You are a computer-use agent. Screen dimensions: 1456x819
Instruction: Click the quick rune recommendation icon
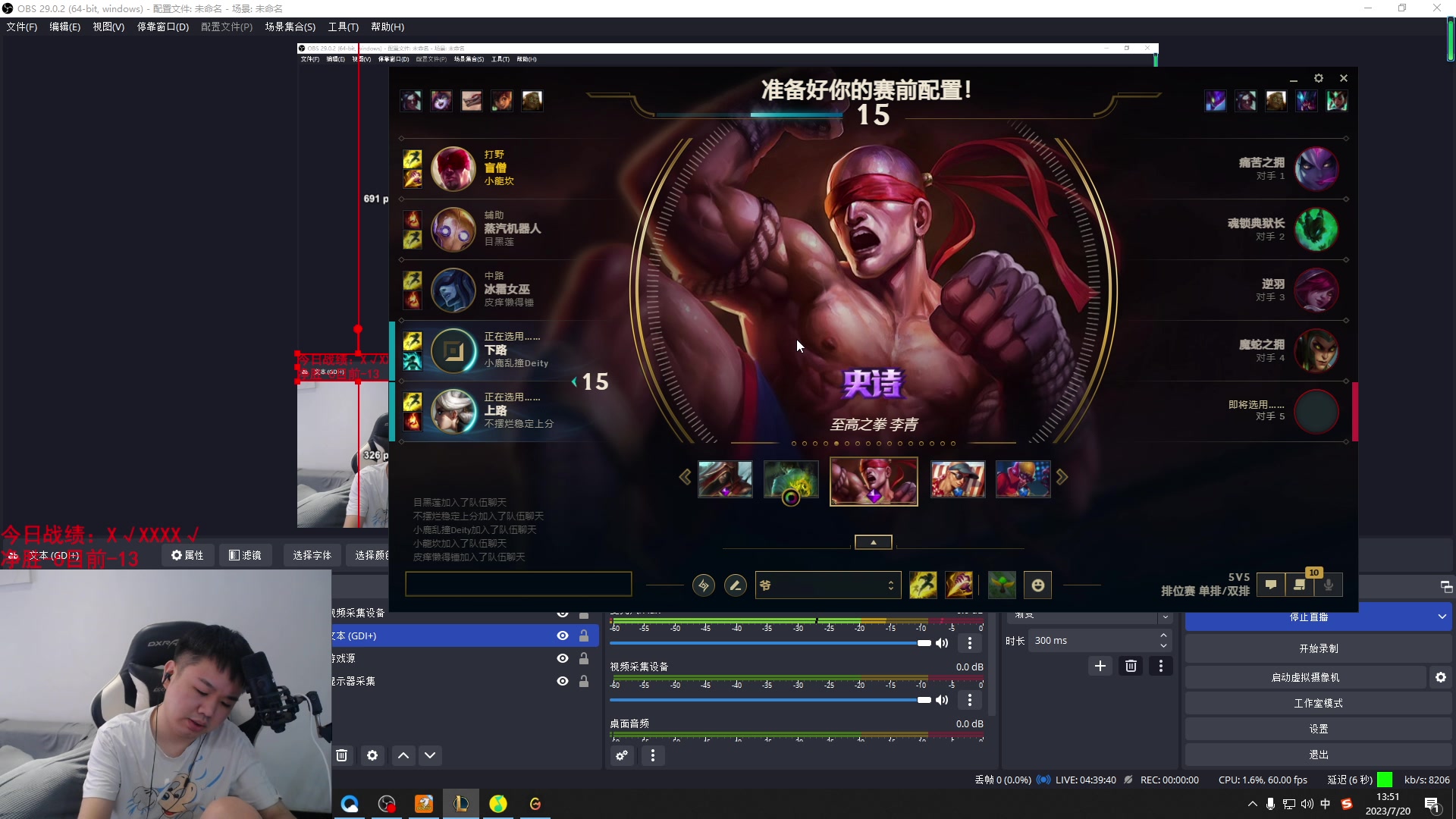(703, 585)
